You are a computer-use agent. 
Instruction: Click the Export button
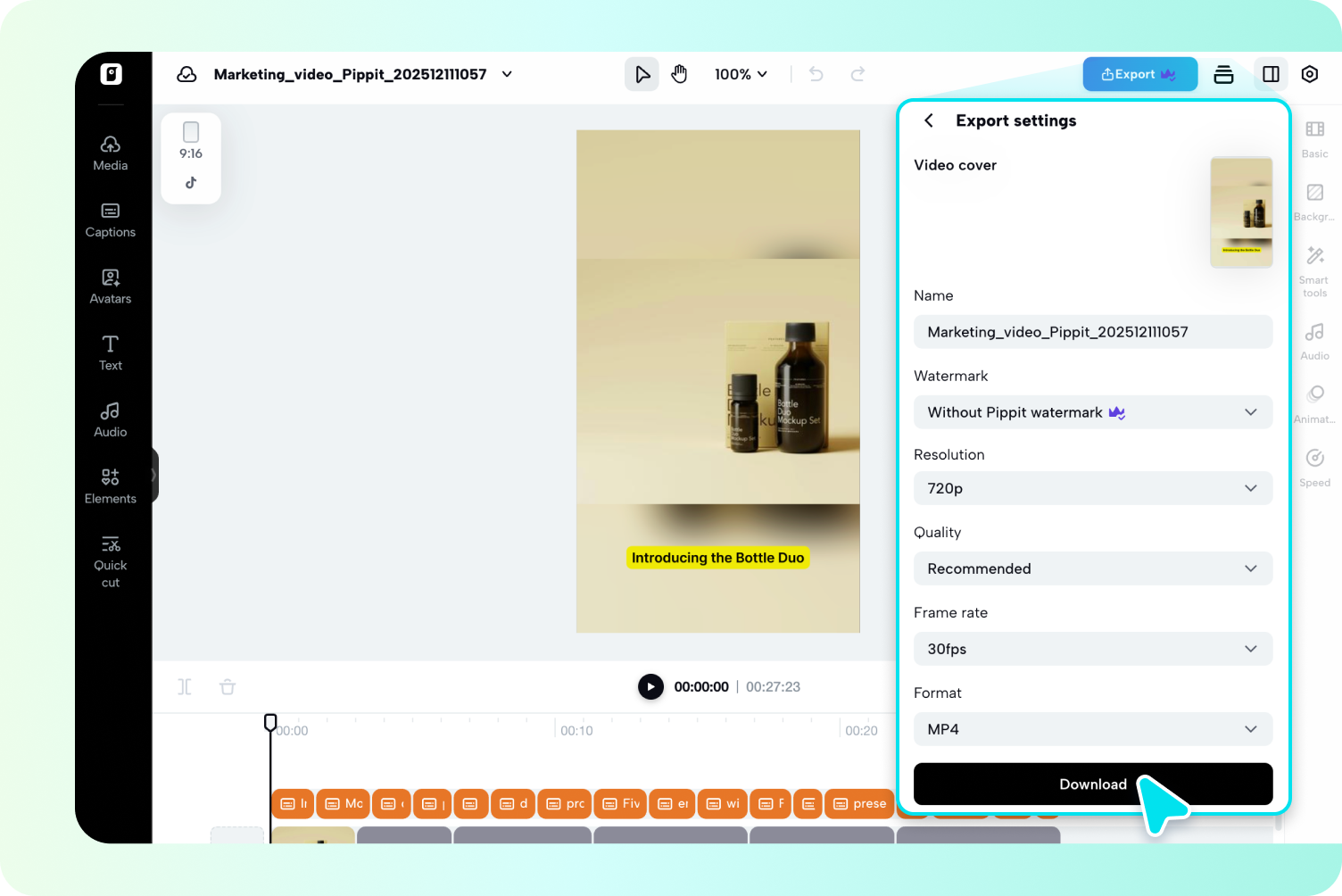(1139, 74)
